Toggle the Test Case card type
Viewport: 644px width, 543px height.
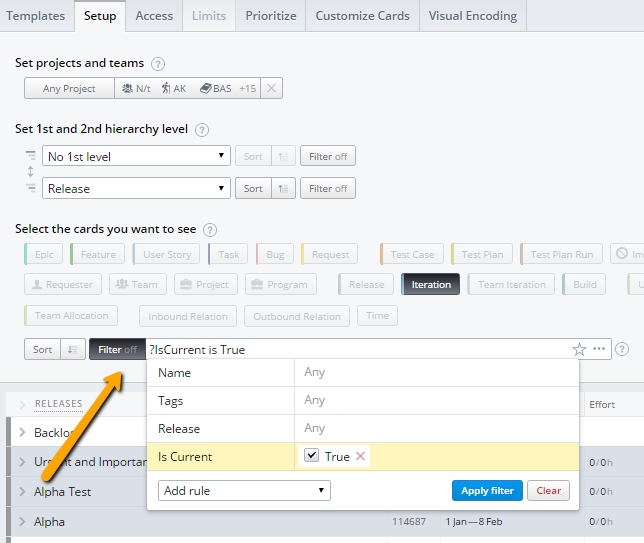(x=412, y=254)
